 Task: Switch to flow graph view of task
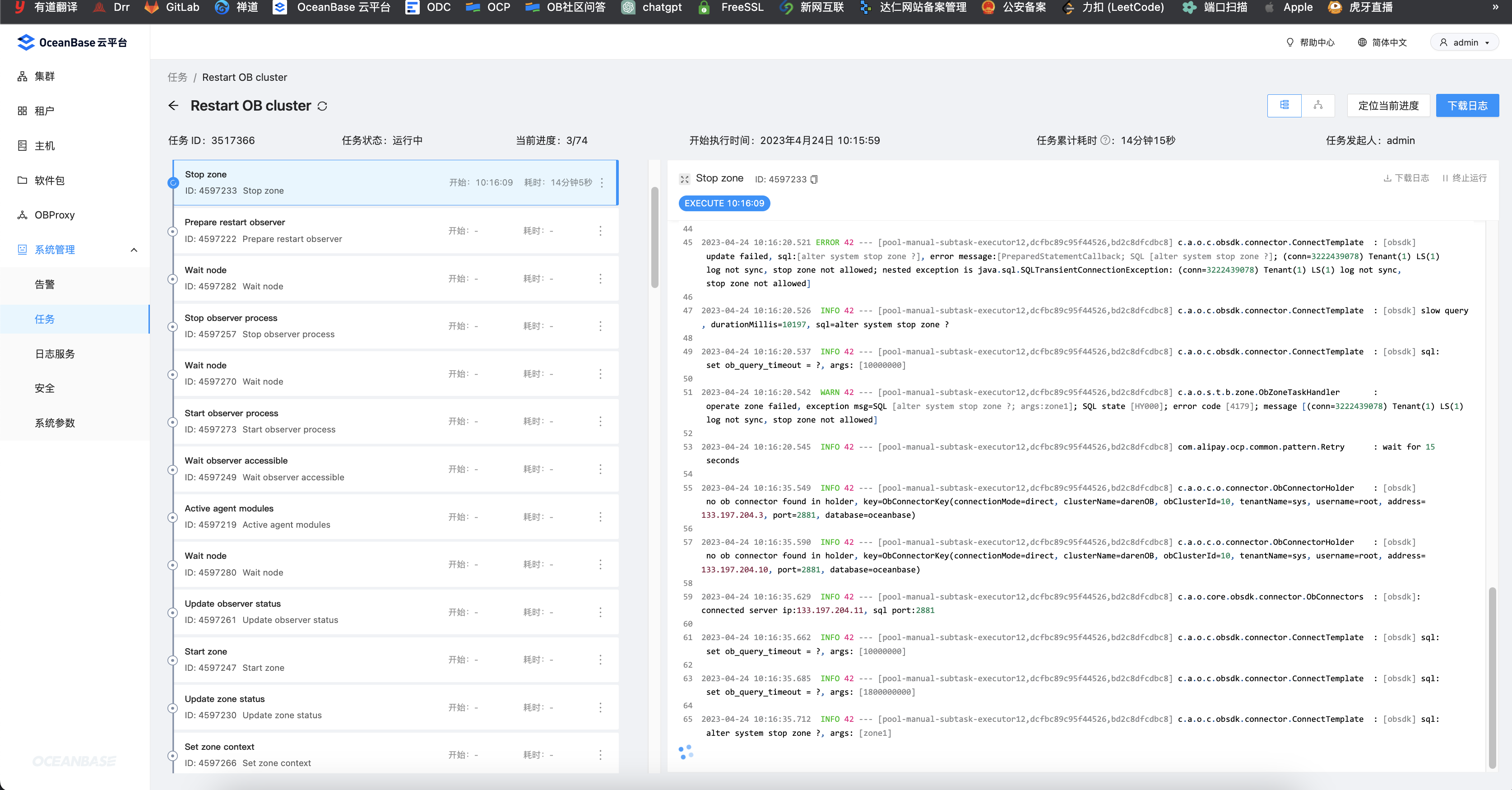(x=1318, y=106)
